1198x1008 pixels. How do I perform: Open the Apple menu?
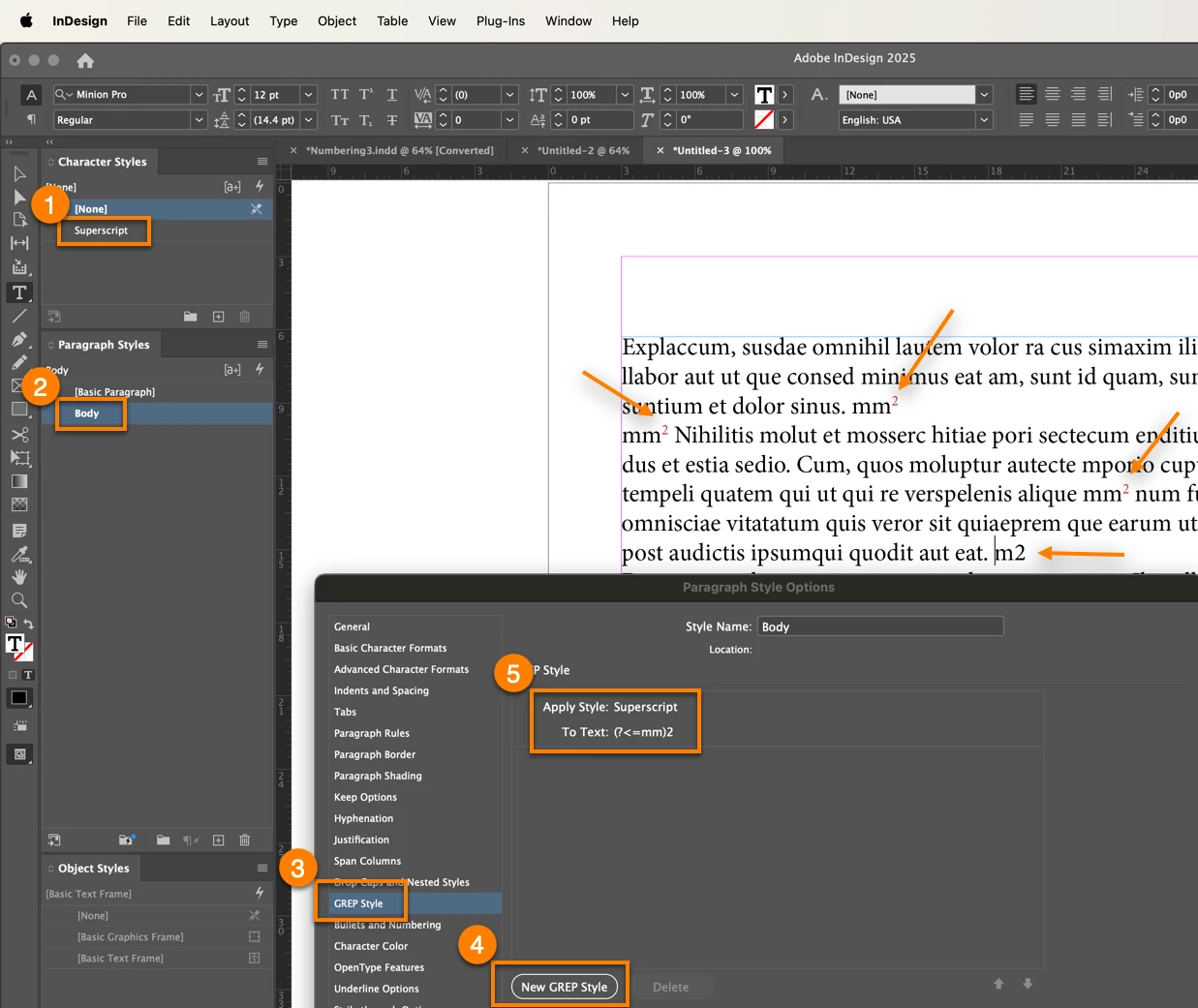coord(26,20)
